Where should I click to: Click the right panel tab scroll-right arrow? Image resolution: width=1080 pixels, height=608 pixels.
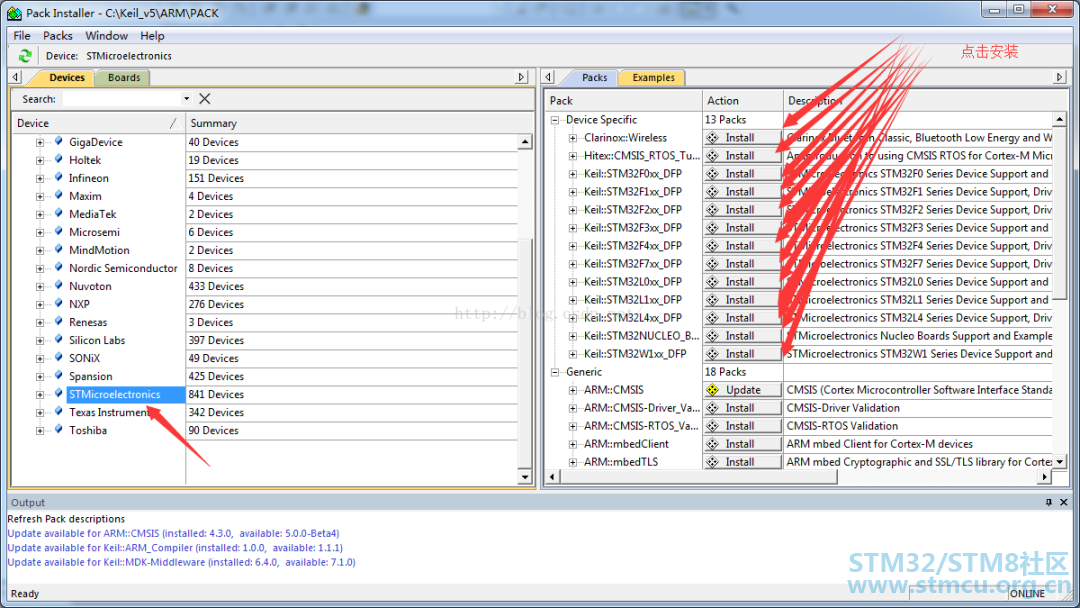point(1059,77)
